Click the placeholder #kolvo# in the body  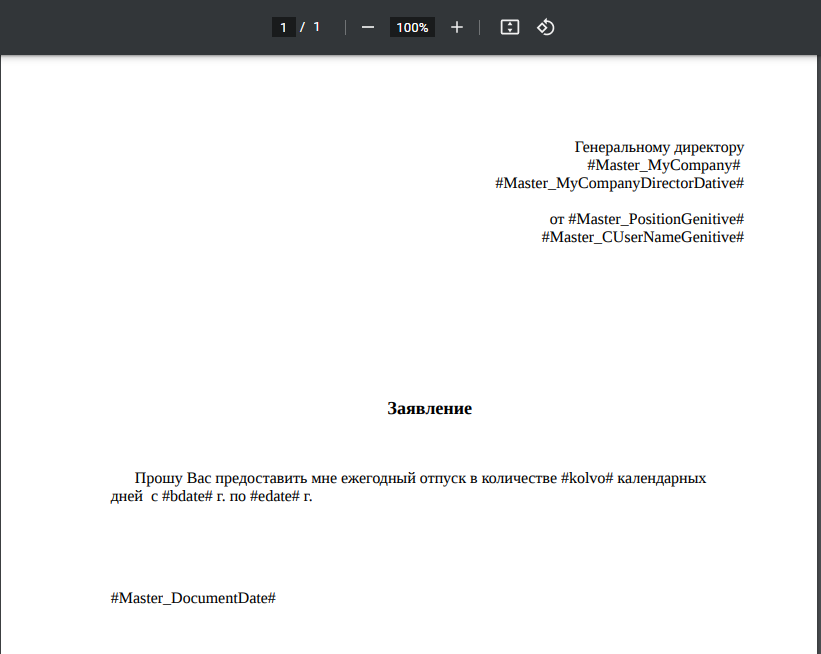point(586,478)
